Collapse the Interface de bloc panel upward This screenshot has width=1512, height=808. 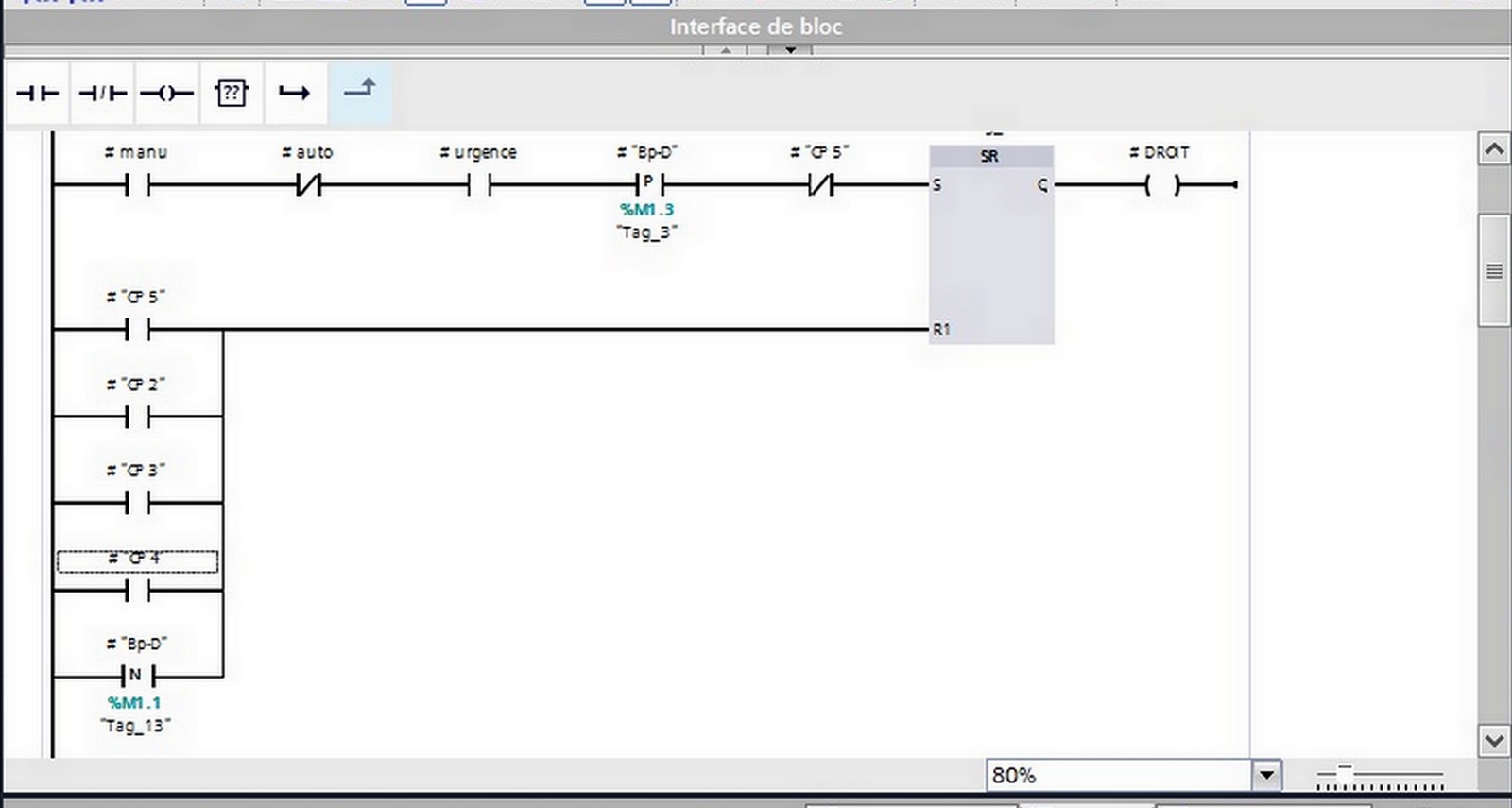click(x=726, y=50)
